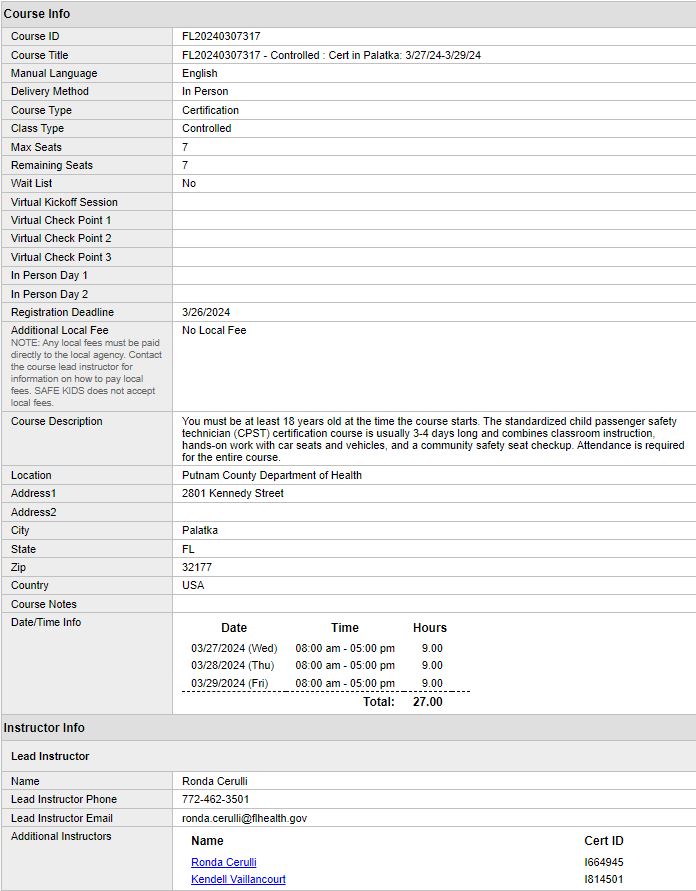696x891 pixels.
Task: Click the Country value USA
Action: click(193, 585)
